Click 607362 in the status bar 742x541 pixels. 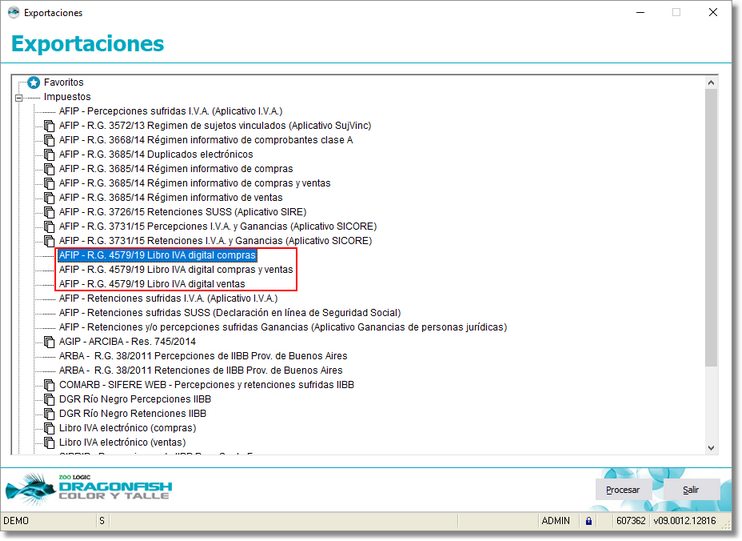click(631, 521)
